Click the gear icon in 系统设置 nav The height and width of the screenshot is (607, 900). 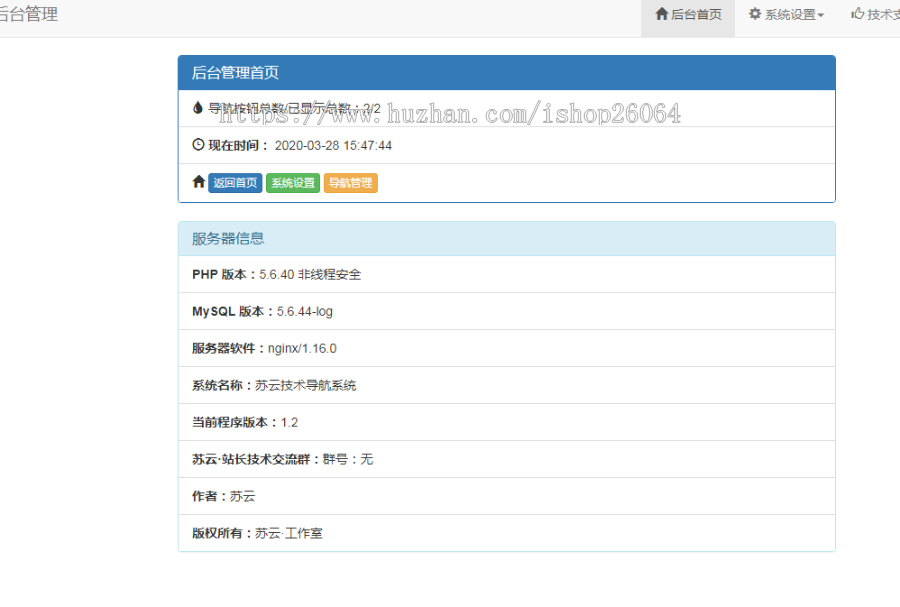pyautogui.click(x=755, y=14)
